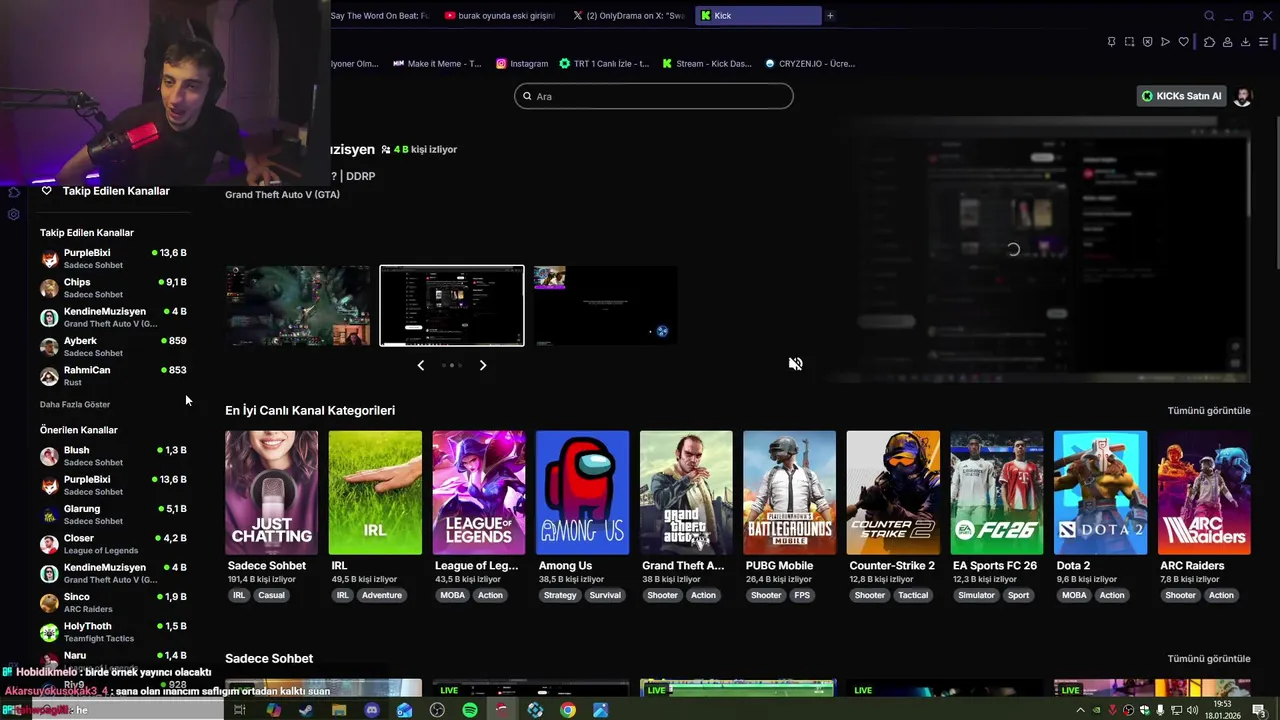This screenshot has width=1280, height=720.
Task: Open the Grand Theft Auto V (GTA) link
Action: (282, 195)
